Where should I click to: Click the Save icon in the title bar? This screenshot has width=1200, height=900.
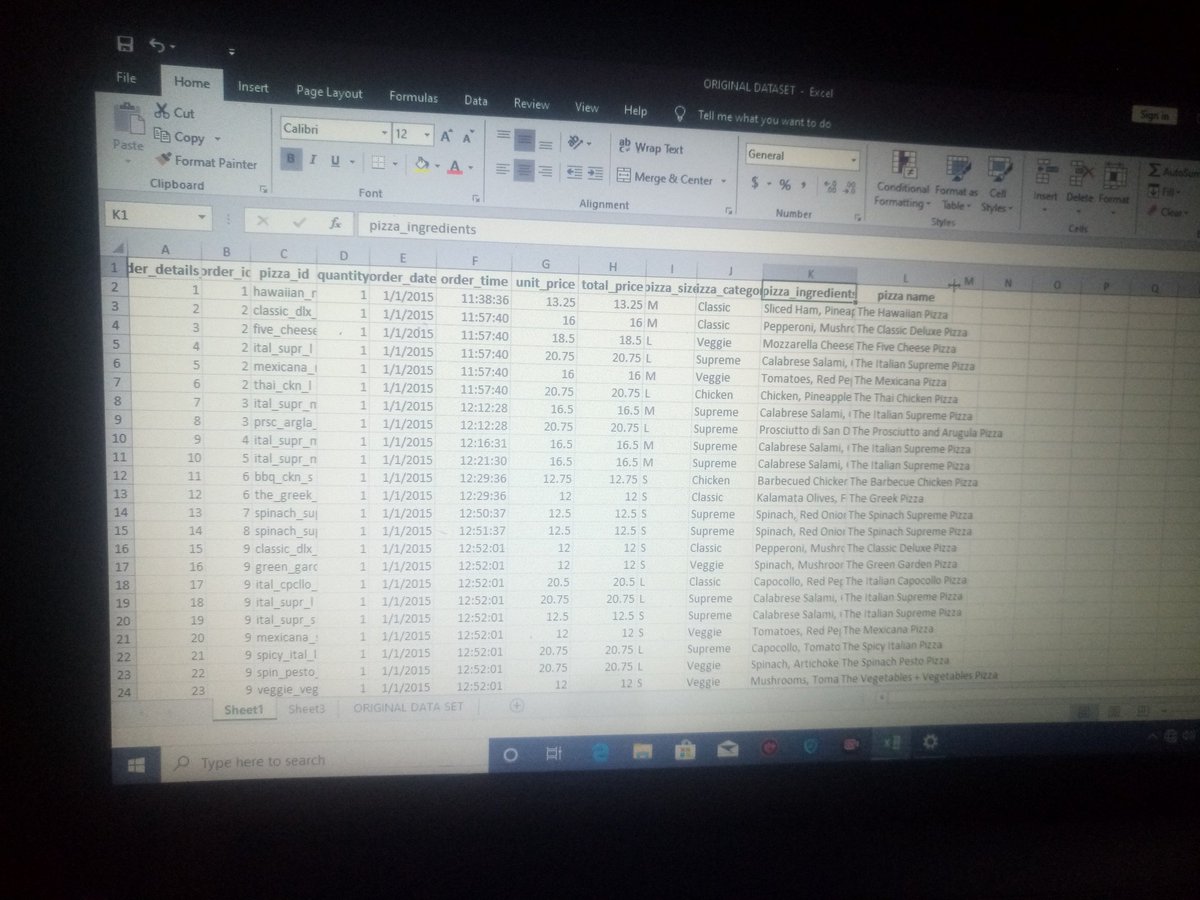[x=125, y=44]
